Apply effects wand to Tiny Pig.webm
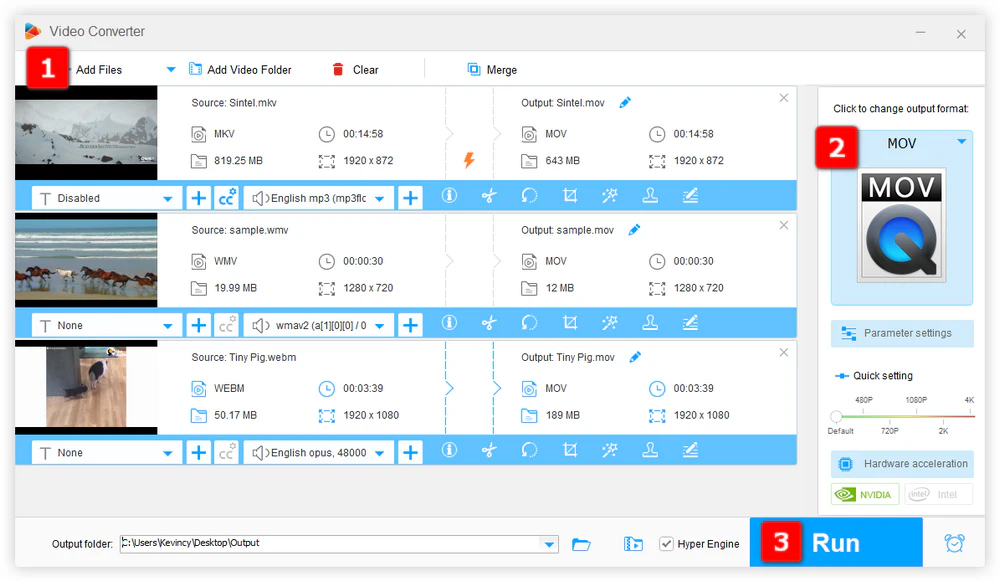Image resolution: width=1000 pixels, height=582 pixels. (x=610, y=450)
